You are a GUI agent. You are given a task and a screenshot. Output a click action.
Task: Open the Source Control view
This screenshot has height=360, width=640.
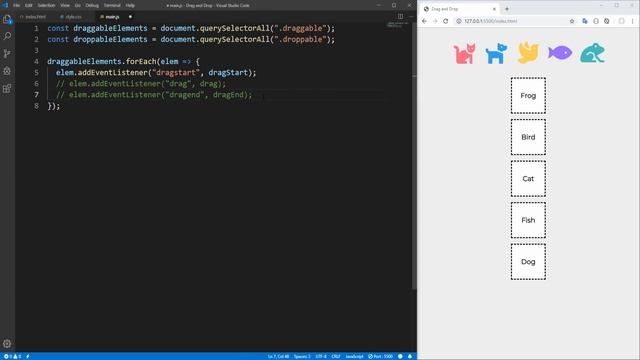[x=7, y=53]
